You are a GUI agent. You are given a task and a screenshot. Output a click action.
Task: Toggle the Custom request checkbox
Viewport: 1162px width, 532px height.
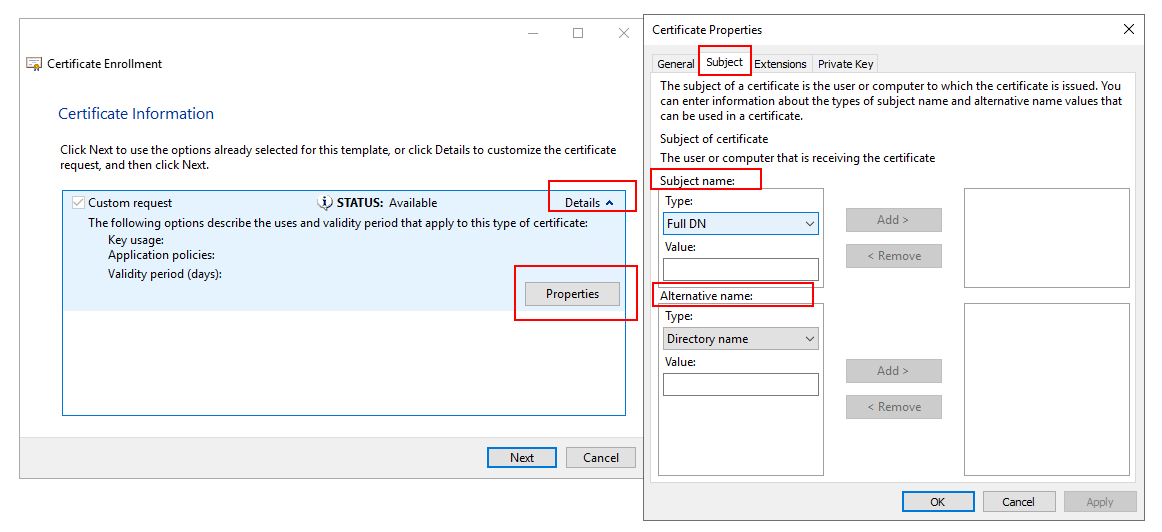click(78, 203)
